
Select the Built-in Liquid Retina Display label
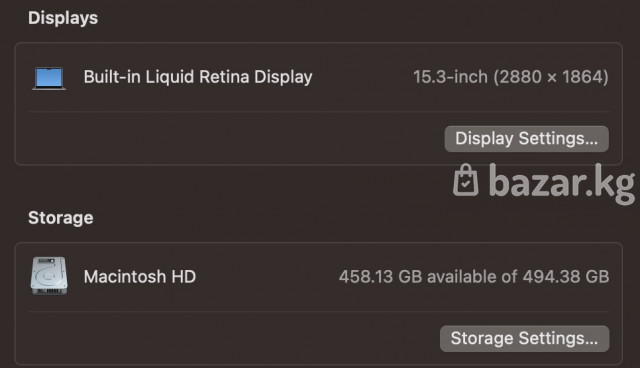coord(198,77)
